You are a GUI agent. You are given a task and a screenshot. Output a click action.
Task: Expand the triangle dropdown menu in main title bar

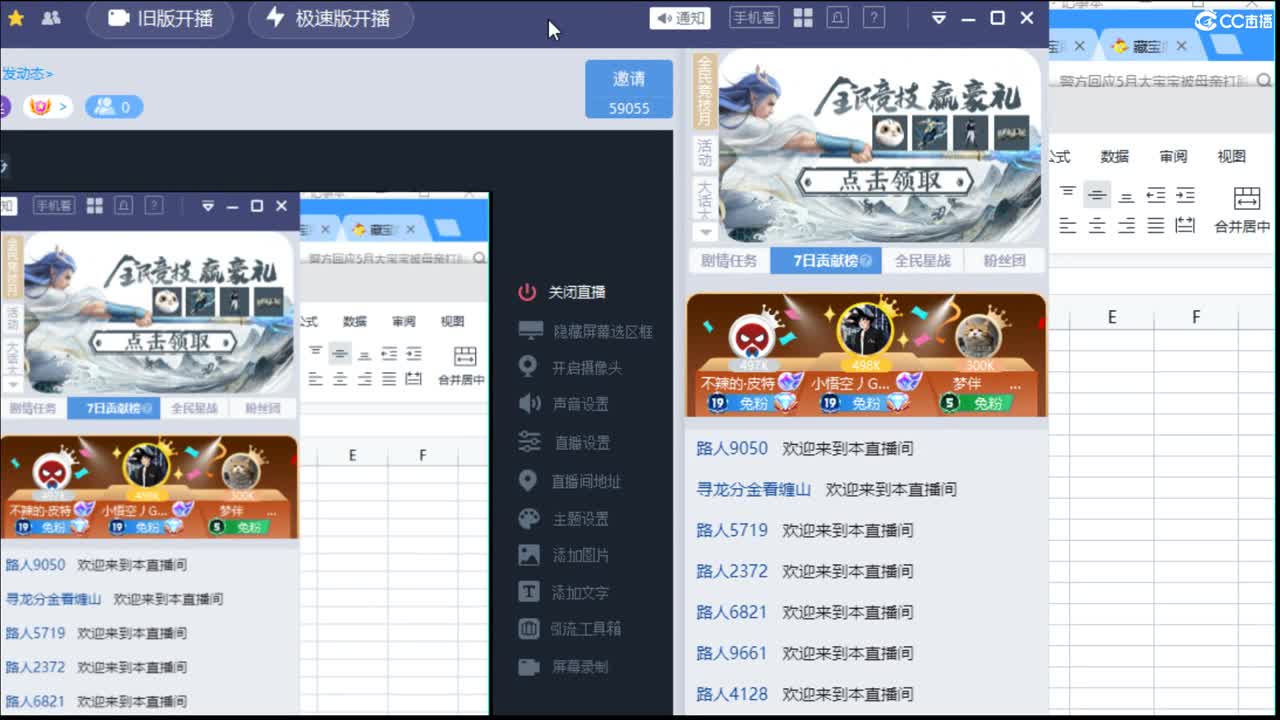click(939, 18)
